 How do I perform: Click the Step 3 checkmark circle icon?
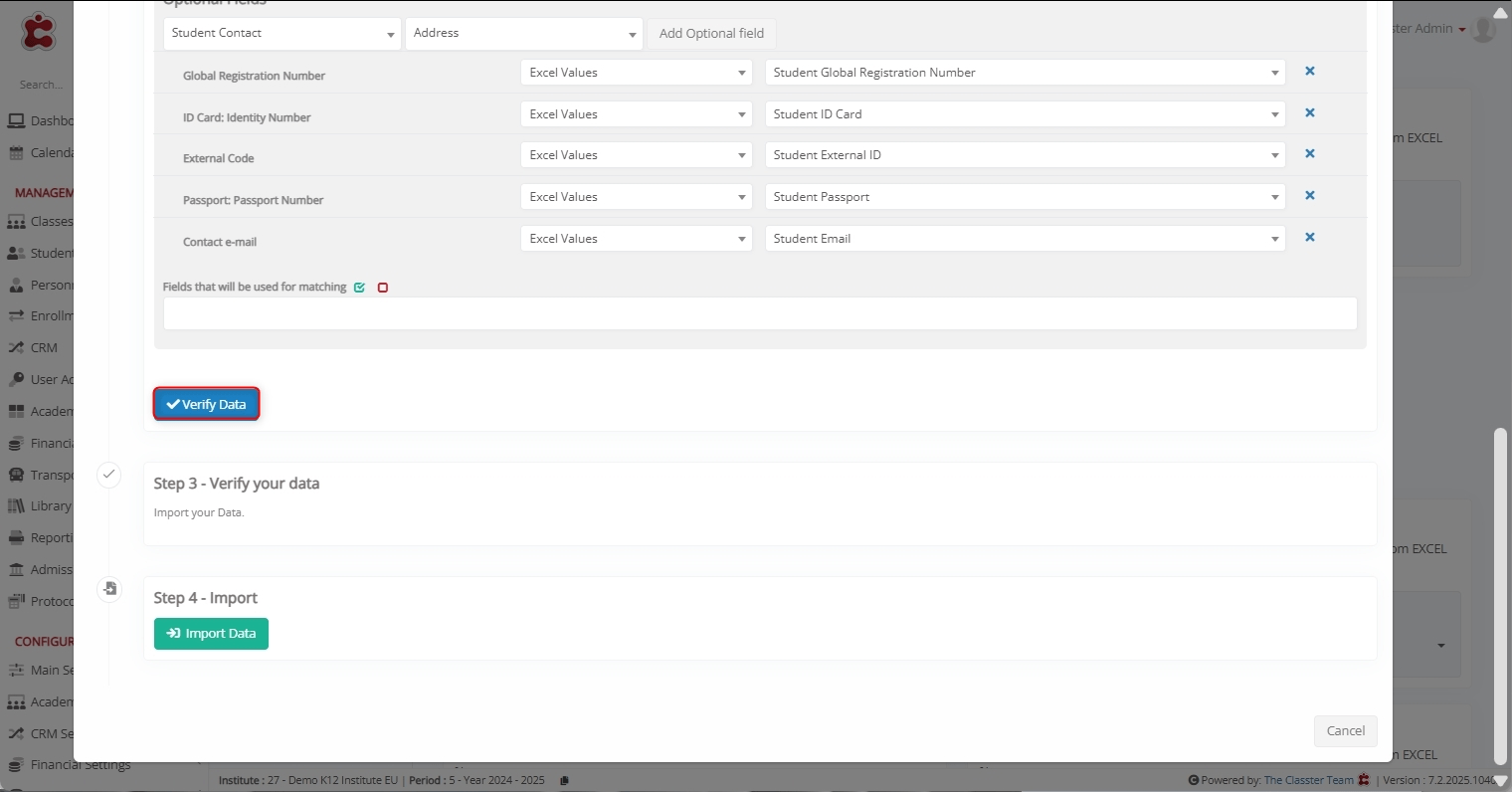(x=108, y=475)
